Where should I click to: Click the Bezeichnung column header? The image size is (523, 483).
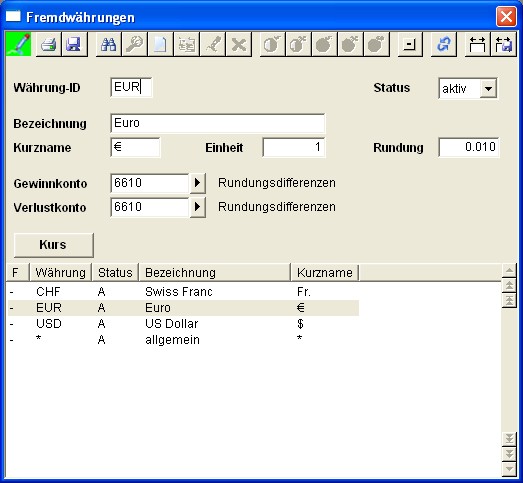[214, 273]
